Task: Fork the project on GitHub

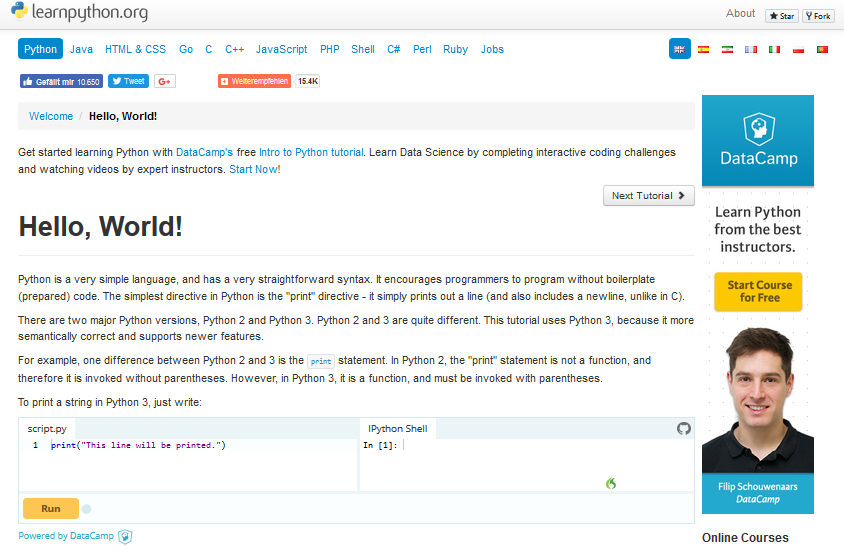Action: (818, 16)
